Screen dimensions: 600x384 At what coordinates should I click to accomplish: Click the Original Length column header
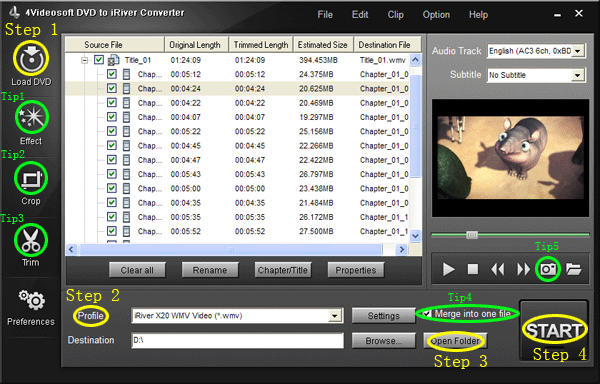[x=197, y=45]
